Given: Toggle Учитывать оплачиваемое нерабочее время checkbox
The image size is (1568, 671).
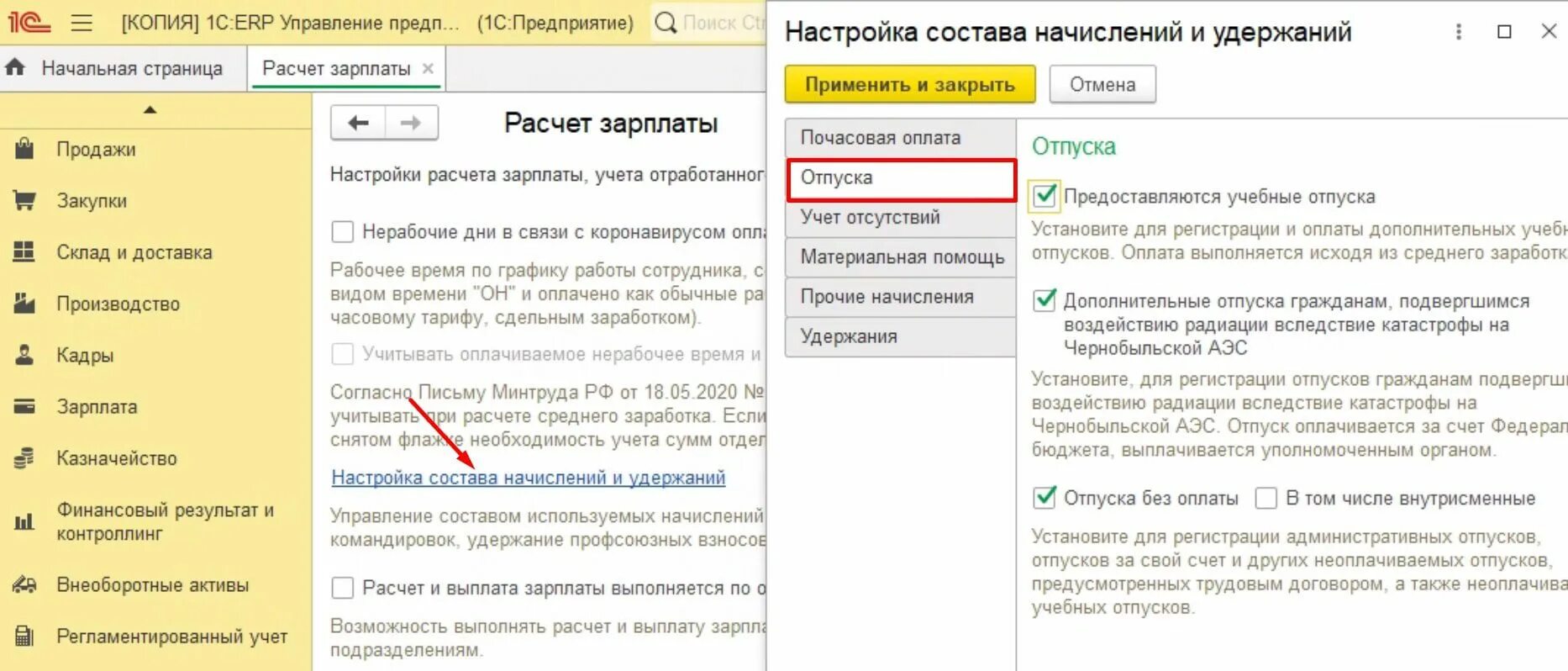Looking at the screenshot, I should 342,353.
